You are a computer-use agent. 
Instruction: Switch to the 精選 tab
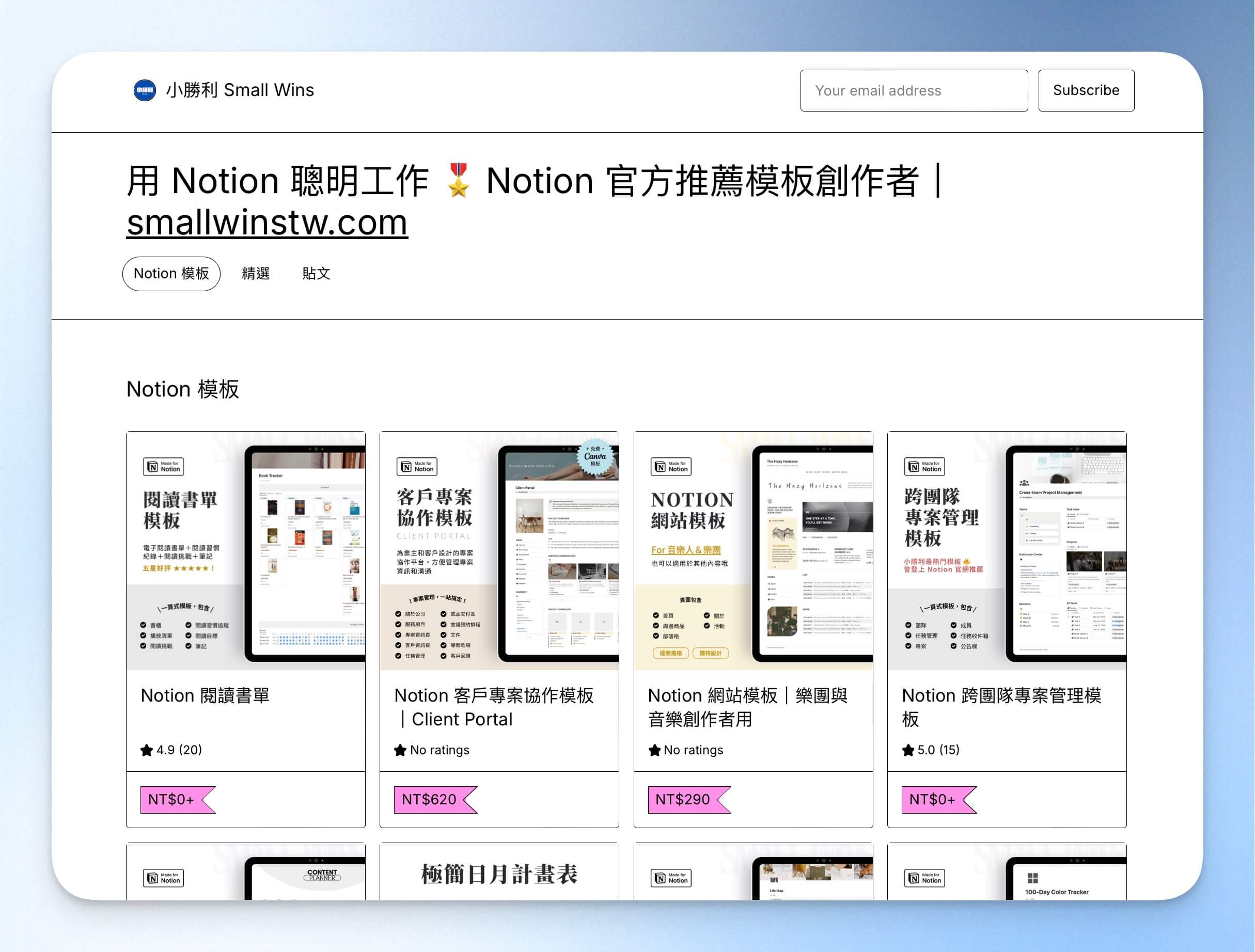(256, 274)
